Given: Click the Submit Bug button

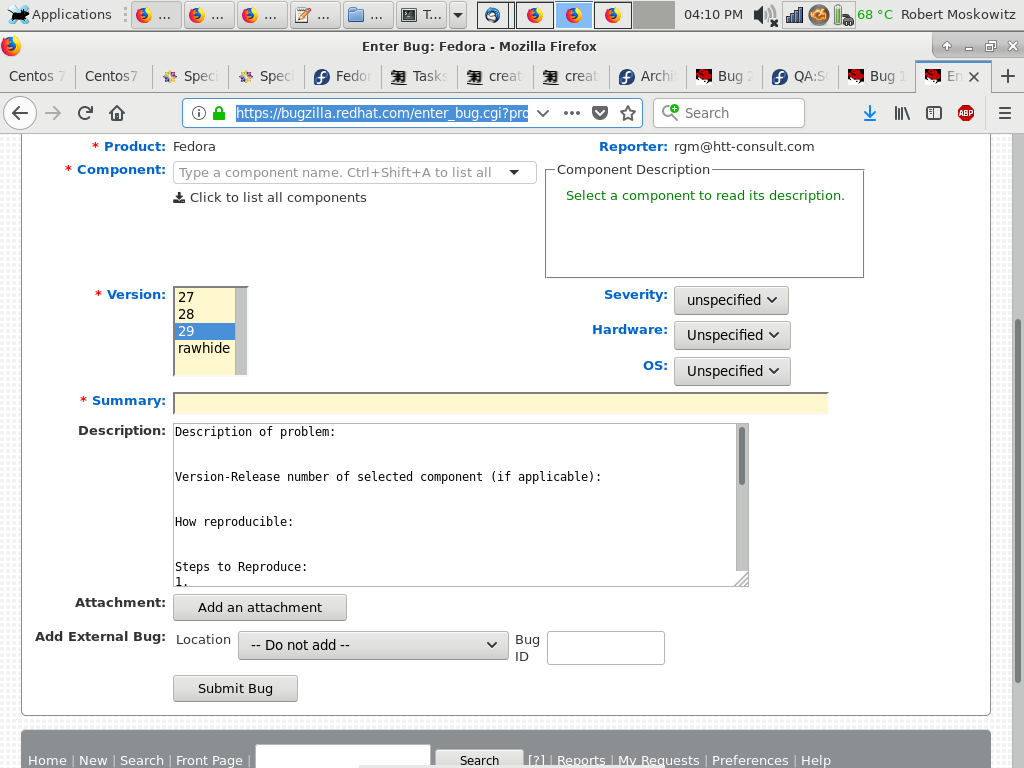Looking at the screenshot, I should tap(235, 688).
